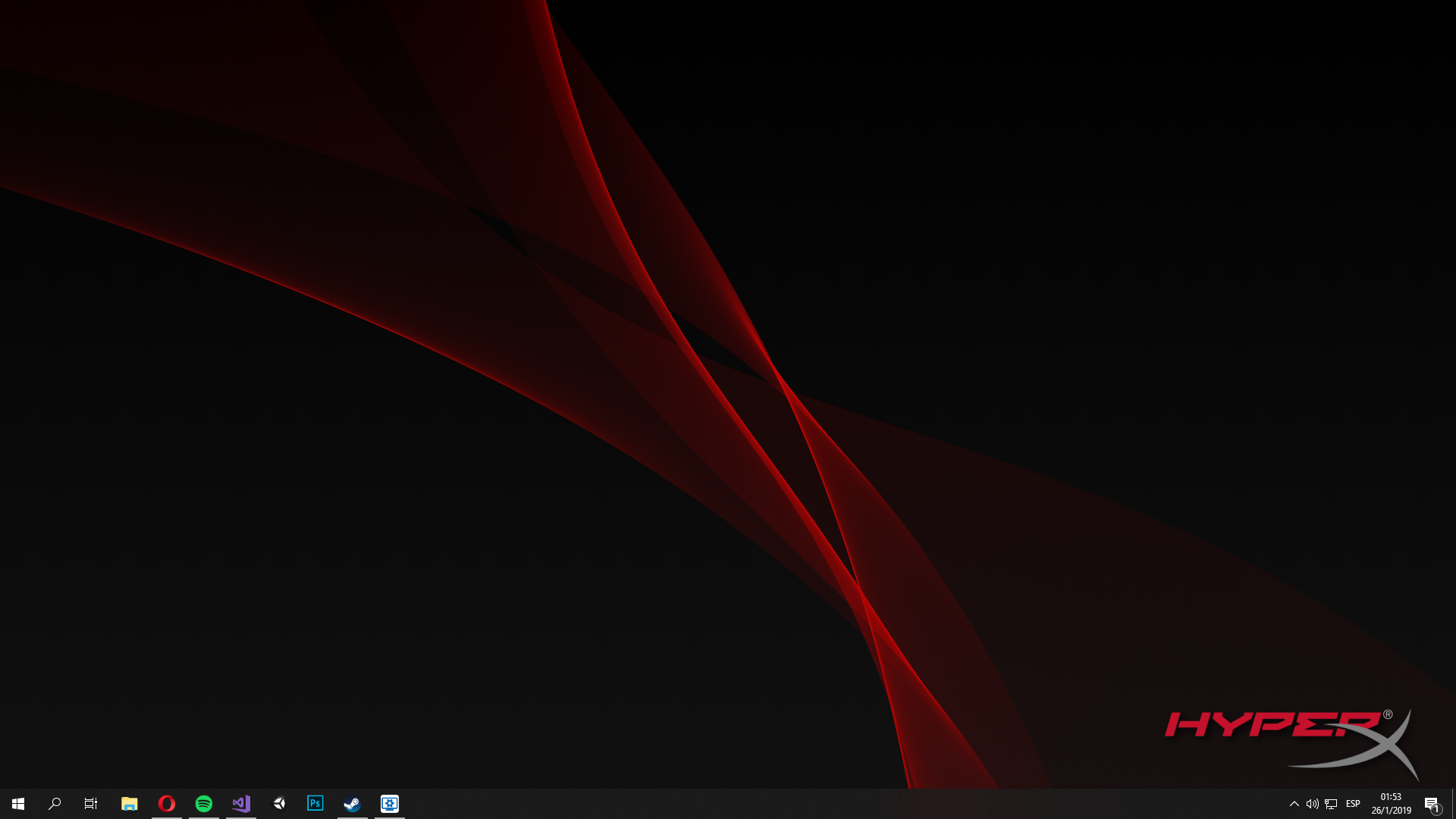The height and width of the screenshot is (819, 1456).
Task: Click the Show desktop strip at the taskbar edge
Action: 1453,804
